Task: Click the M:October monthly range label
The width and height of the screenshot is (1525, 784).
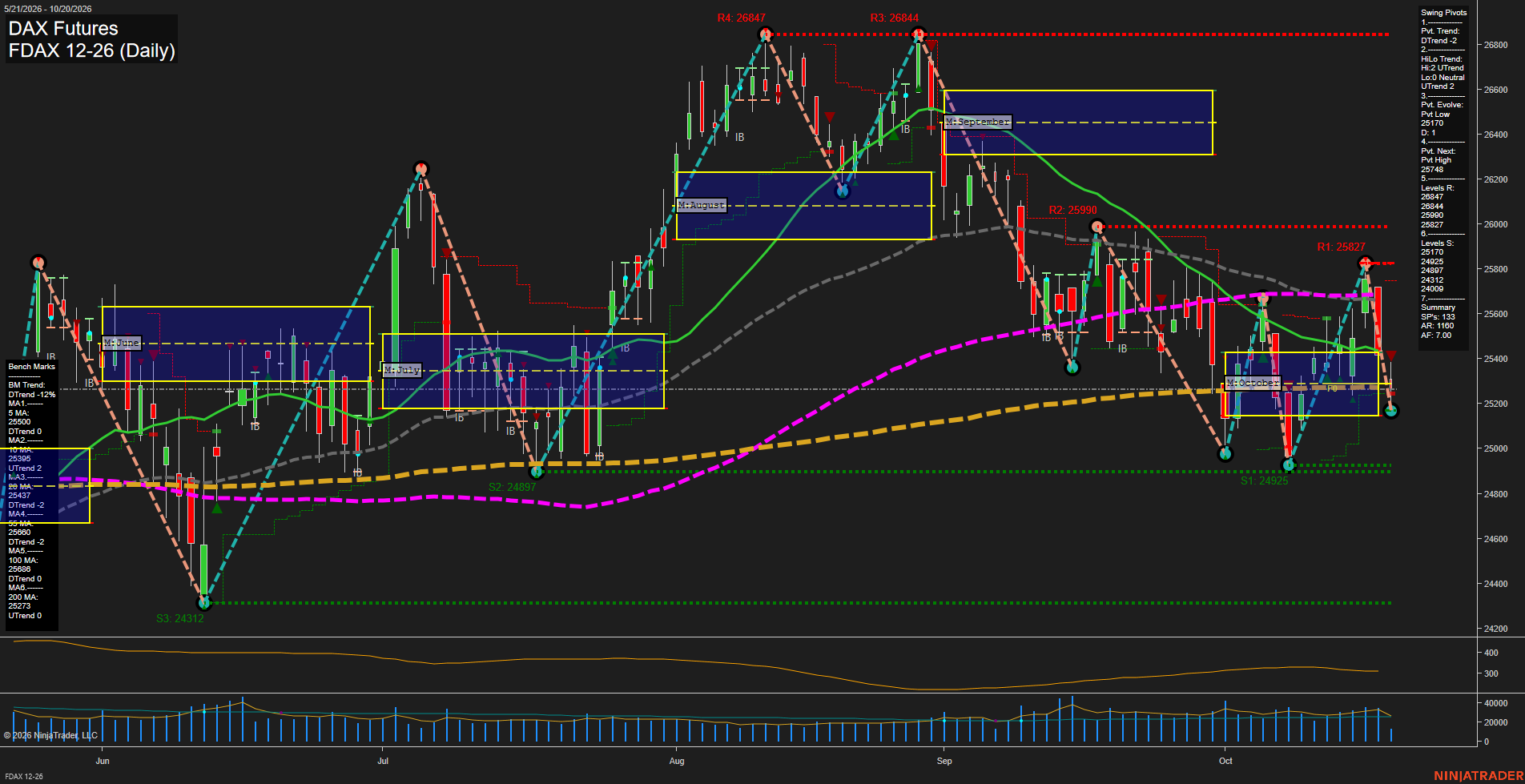Action: pos(1253,383)
